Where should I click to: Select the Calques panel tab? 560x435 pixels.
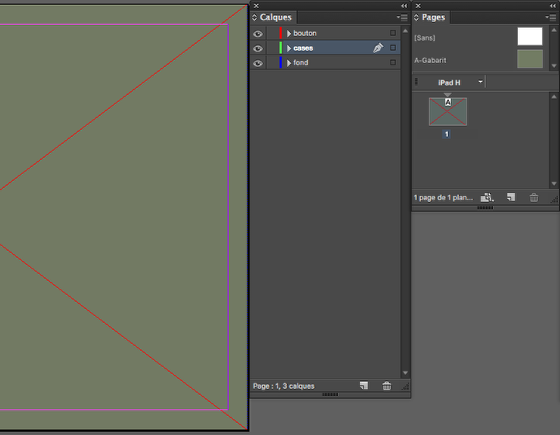point(275,17)
